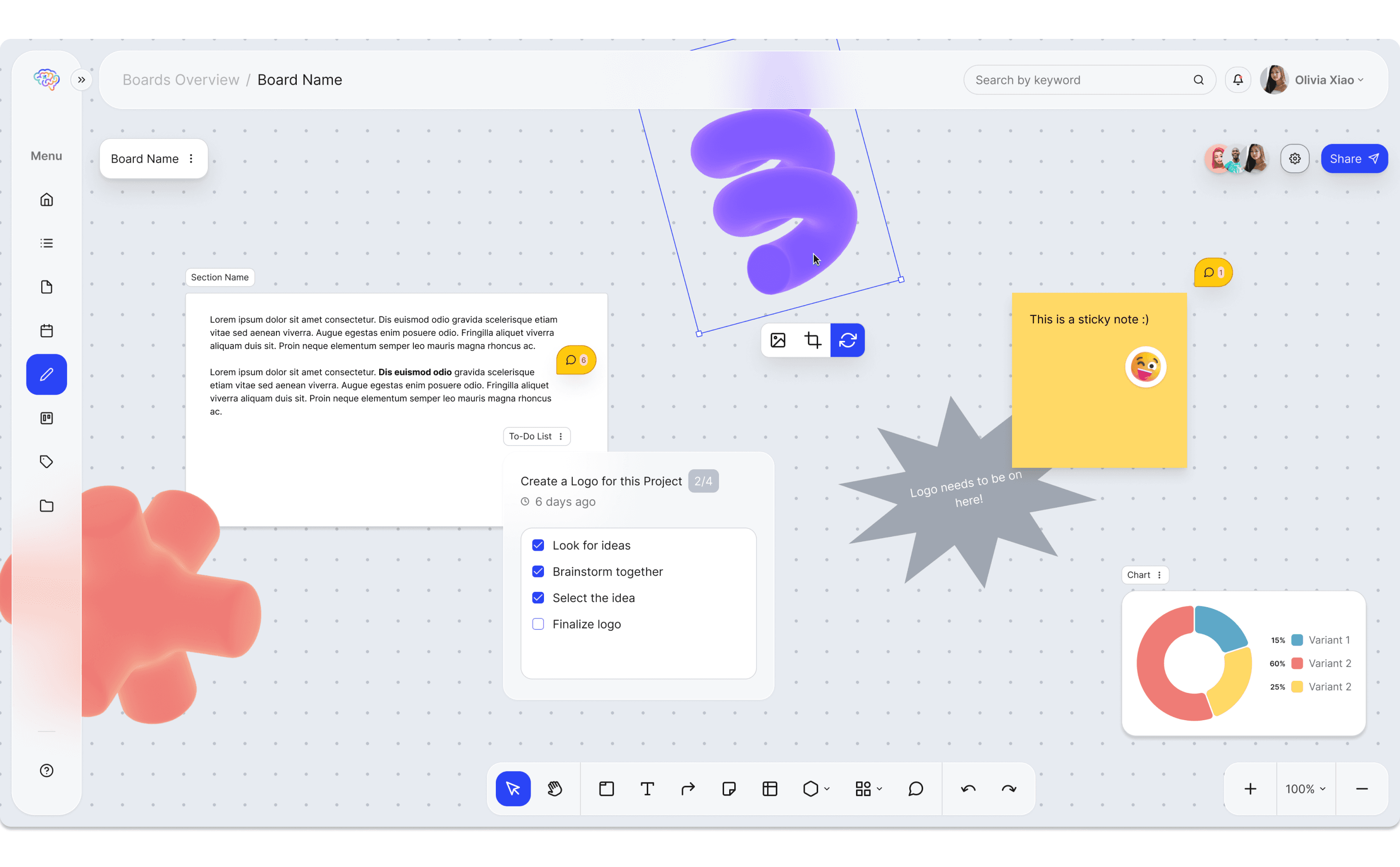This screenshot has height=867, width=1400.
Task: Click the Share button
Action: click(1354, 159)
